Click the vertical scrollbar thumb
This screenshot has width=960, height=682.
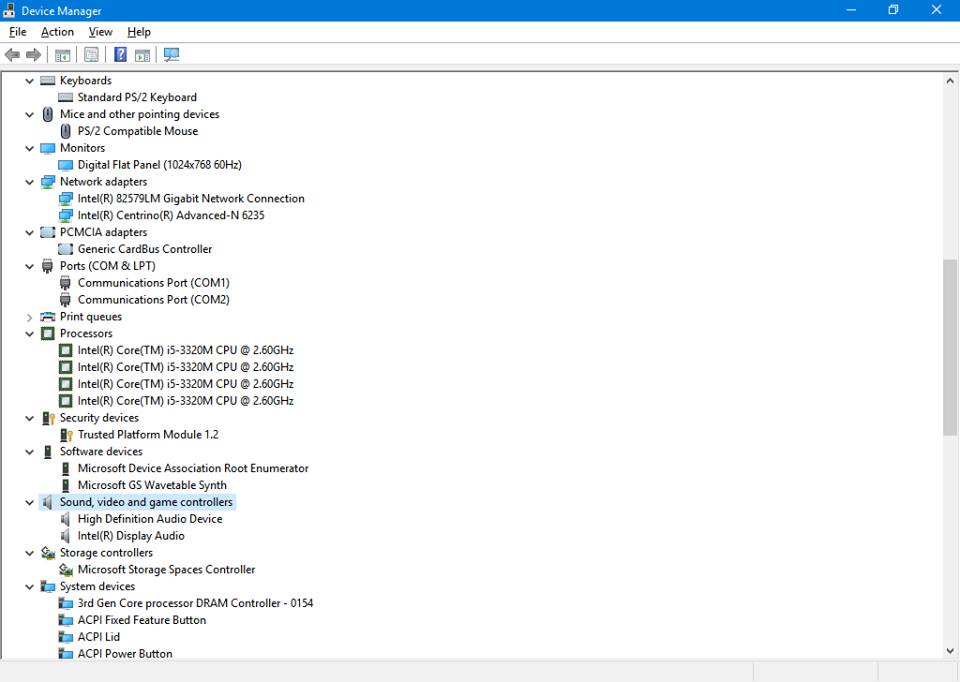coord(950,347)
